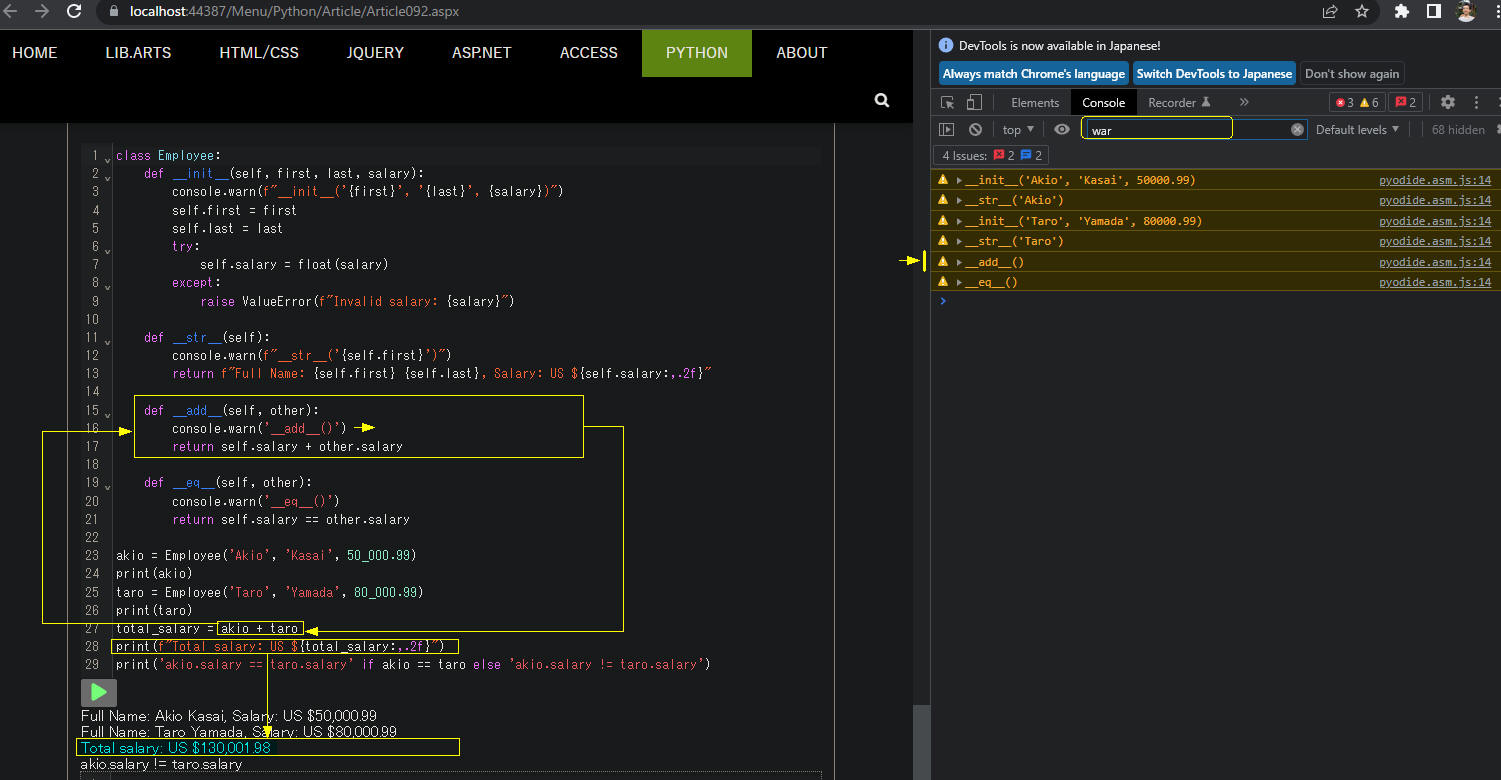The height and width of the screenshot is (780, 1501).
Task: Collapse the __add__ method fold on line 15
Action: pyautogui.click(x=108, y=413)
